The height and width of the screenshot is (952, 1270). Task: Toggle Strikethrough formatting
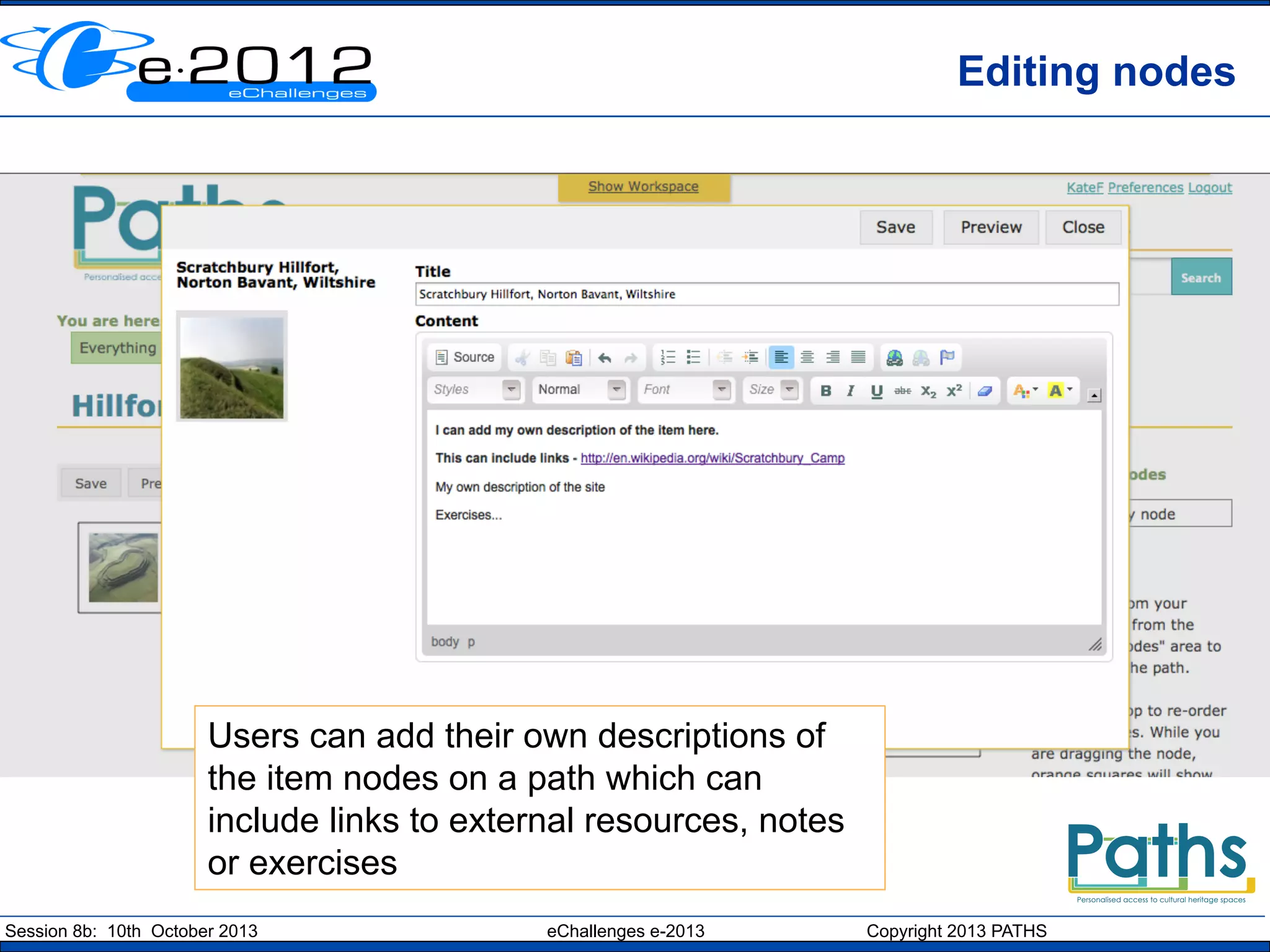click(x=902, y=390)
